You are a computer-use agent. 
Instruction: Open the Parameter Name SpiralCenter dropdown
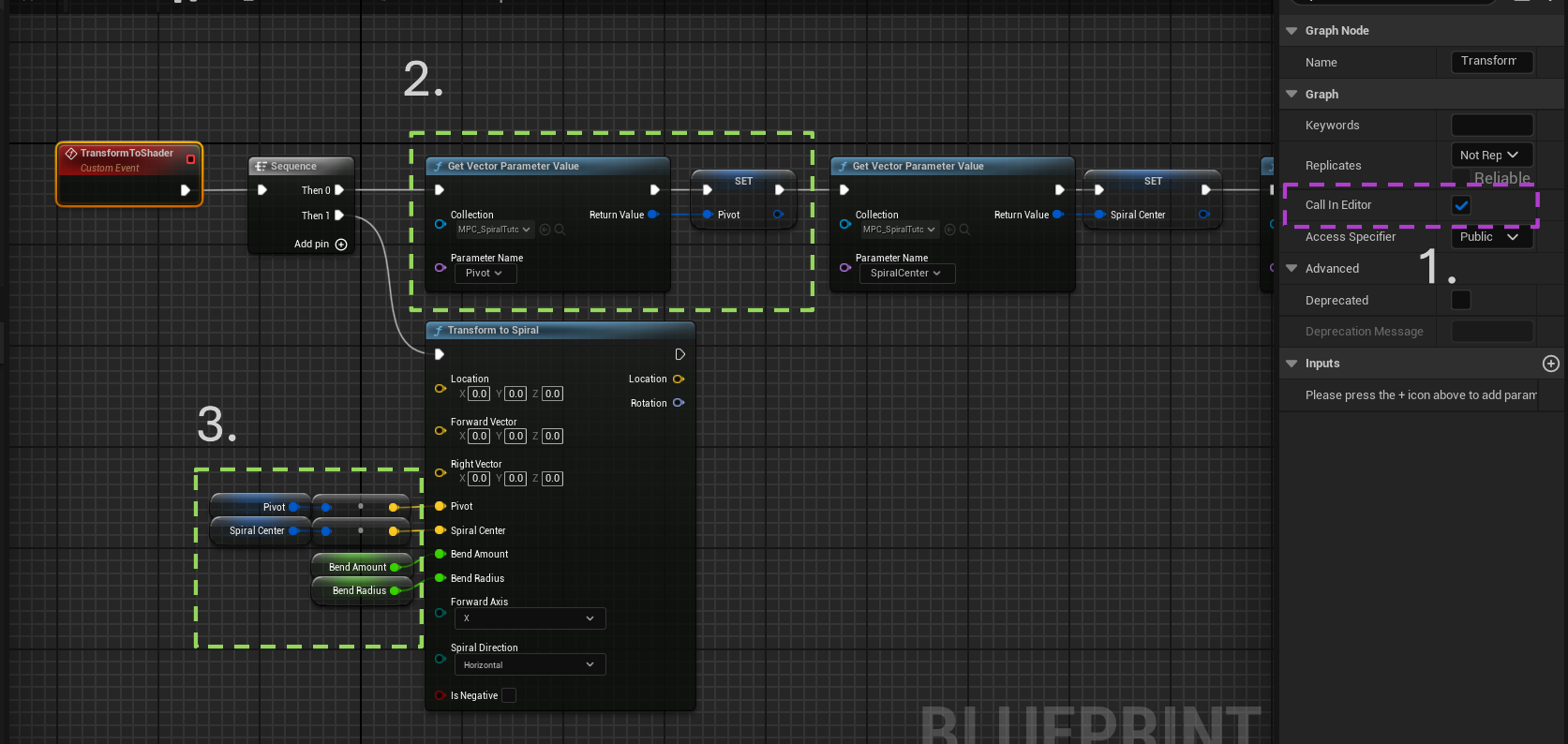pos(906,274)
